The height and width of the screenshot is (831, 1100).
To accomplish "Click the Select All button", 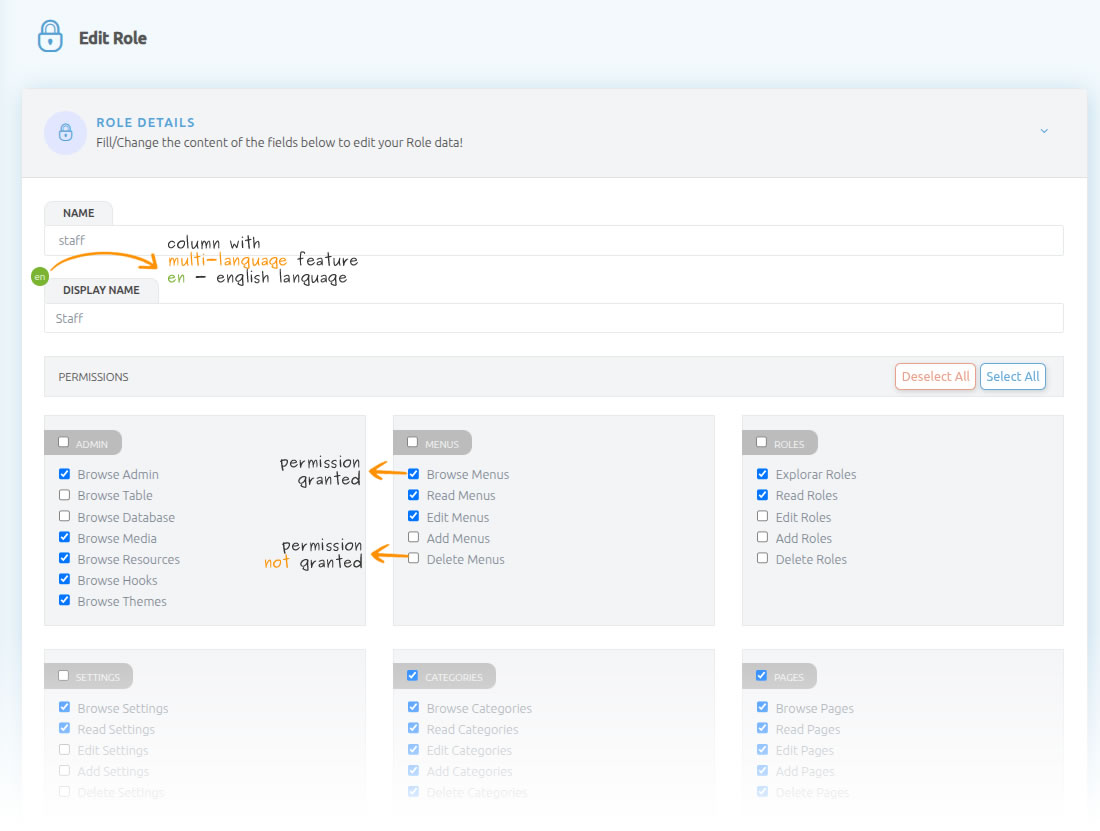I will point(1012,377).
